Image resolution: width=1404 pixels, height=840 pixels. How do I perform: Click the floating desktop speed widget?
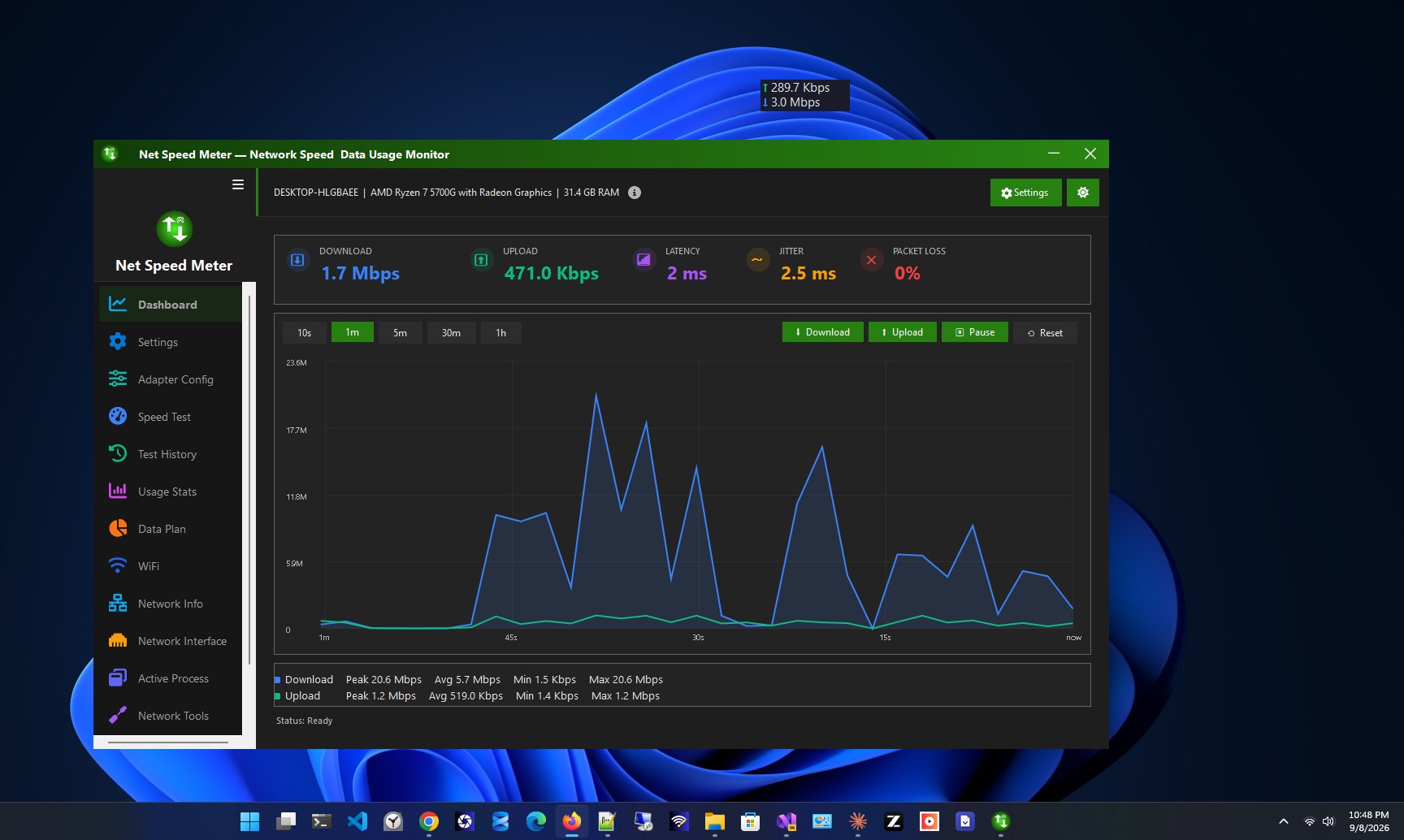[x=804, y=95]
